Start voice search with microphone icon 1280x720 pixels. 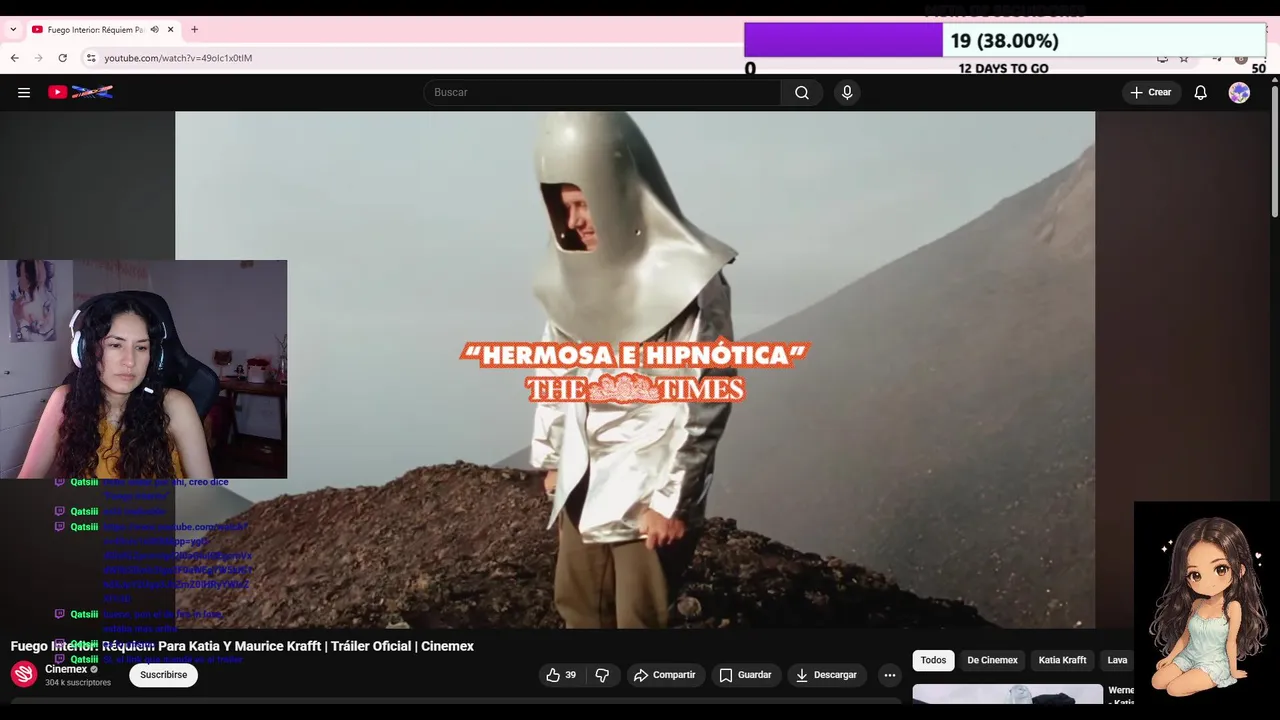(847, 92)
